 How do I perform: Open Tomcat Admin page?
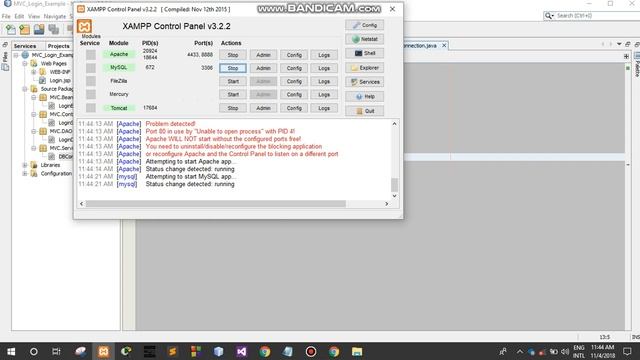263,108
